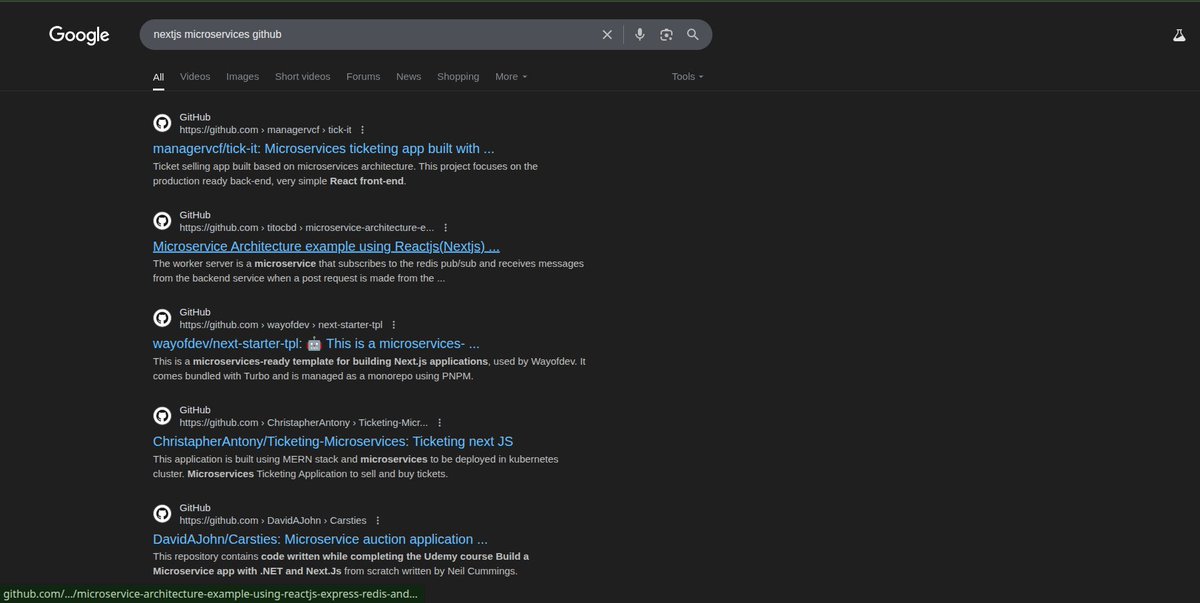Viewport: 1200px width, 603px height.
Task: Click snippet 'This is a microservices-ready template'
Action: pyautogui.click(x=369, y=369)
